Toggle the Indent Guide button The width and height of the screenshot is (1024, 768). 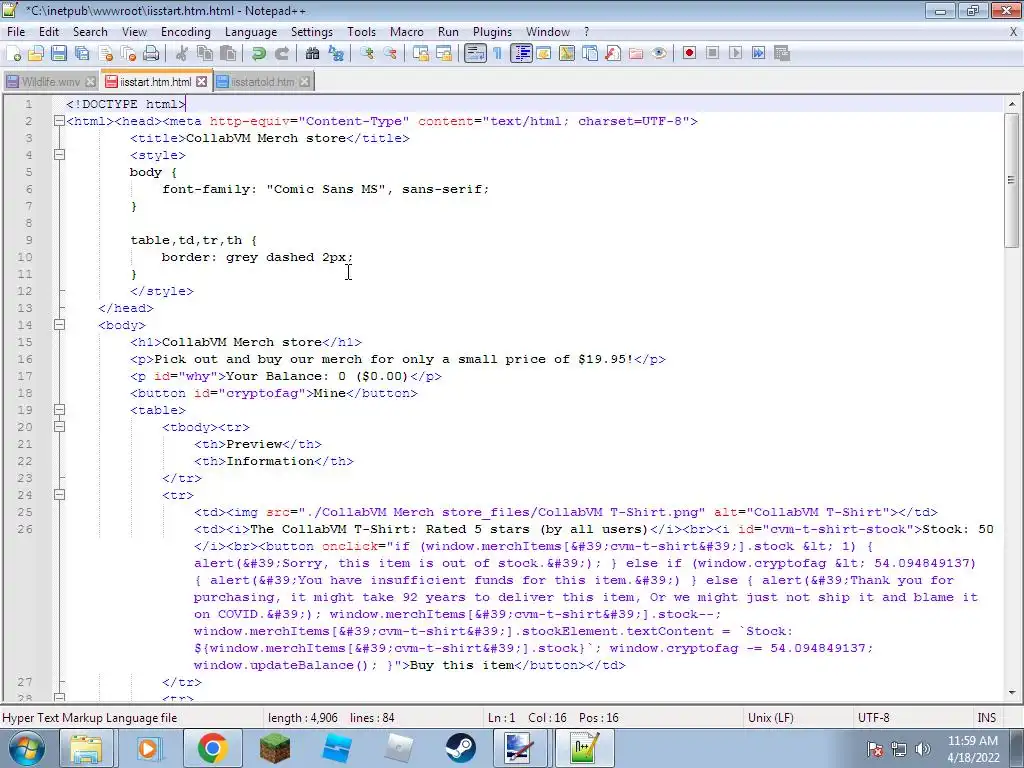521,54
